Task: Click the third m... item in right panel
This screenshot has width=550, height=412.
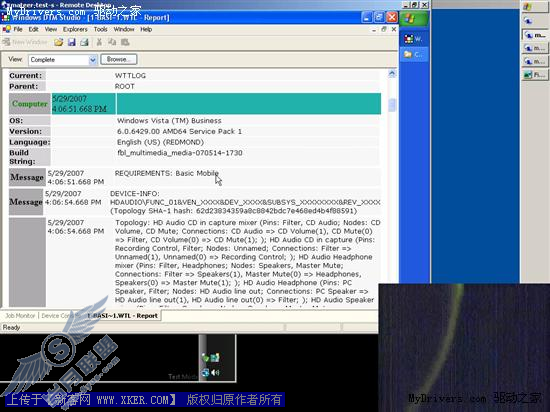Action: 535,61
